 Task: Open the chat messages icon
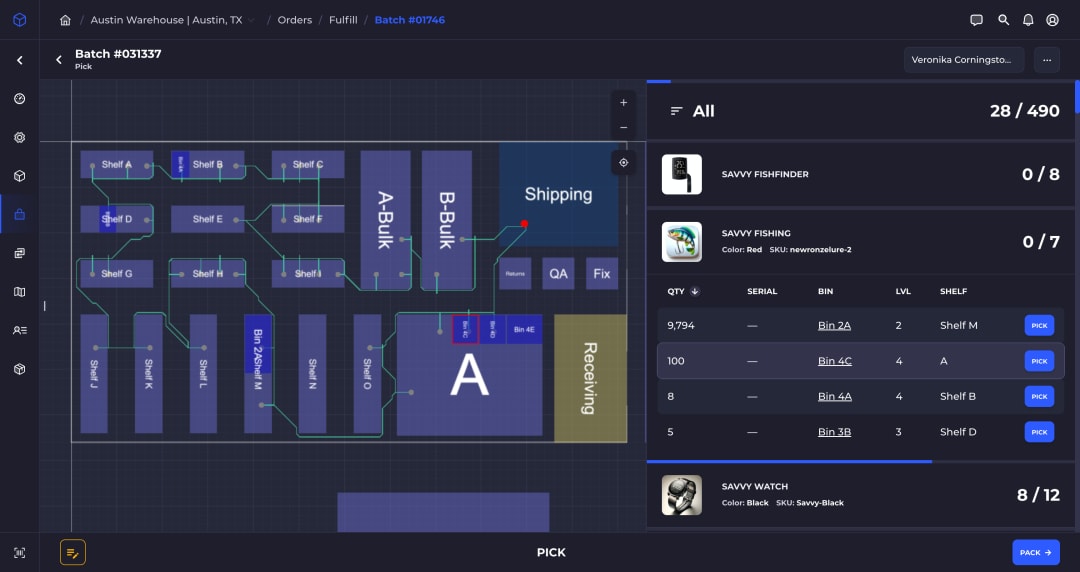tap(976, 20)
